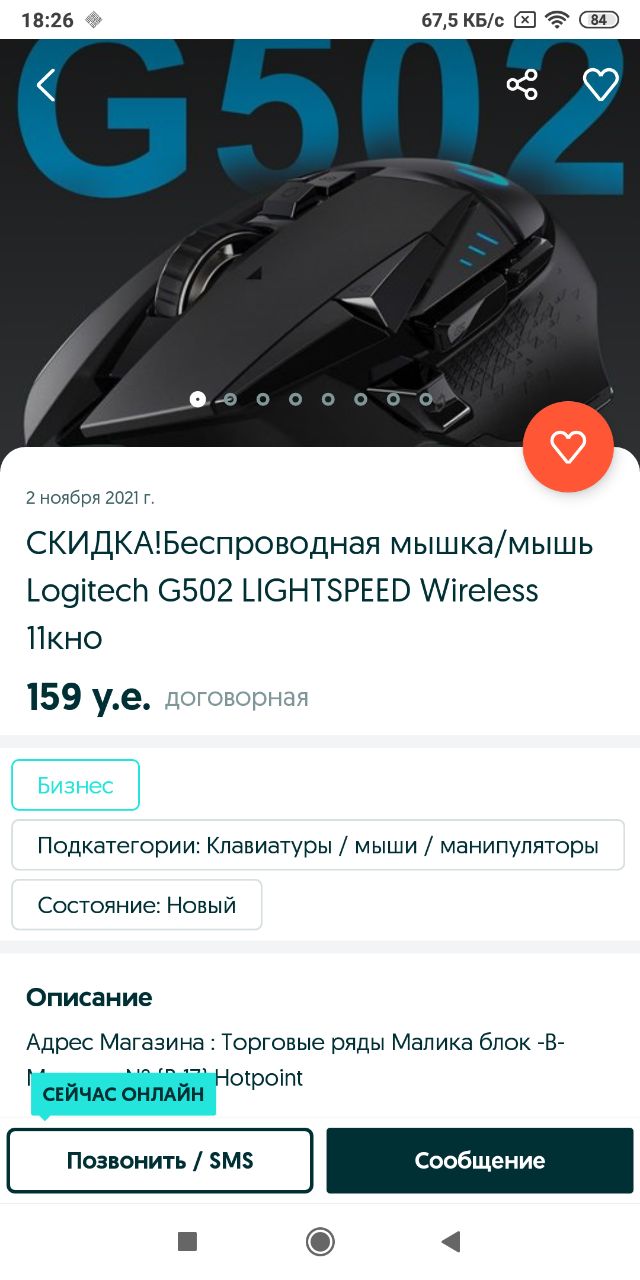
Task: Open Подкатегории: Клавиатуры / мыши / манипуляторы
Action: coord(318,845)
